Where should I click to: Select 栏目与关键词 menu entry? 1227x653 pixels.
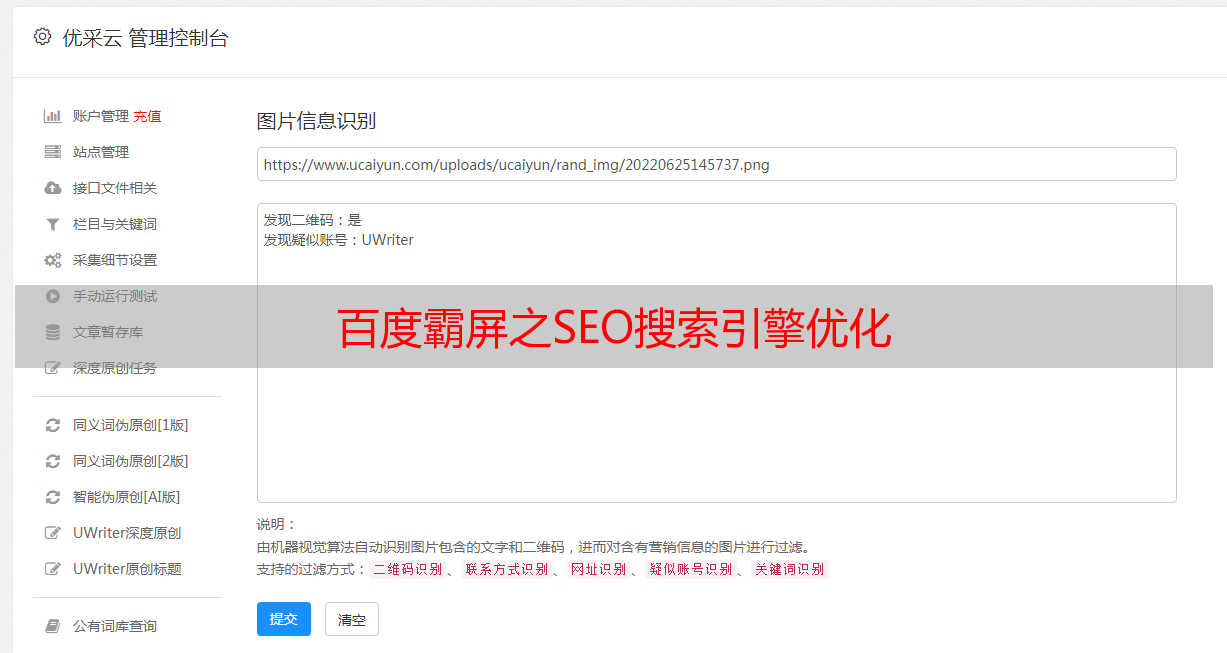[x=115, y=224]
